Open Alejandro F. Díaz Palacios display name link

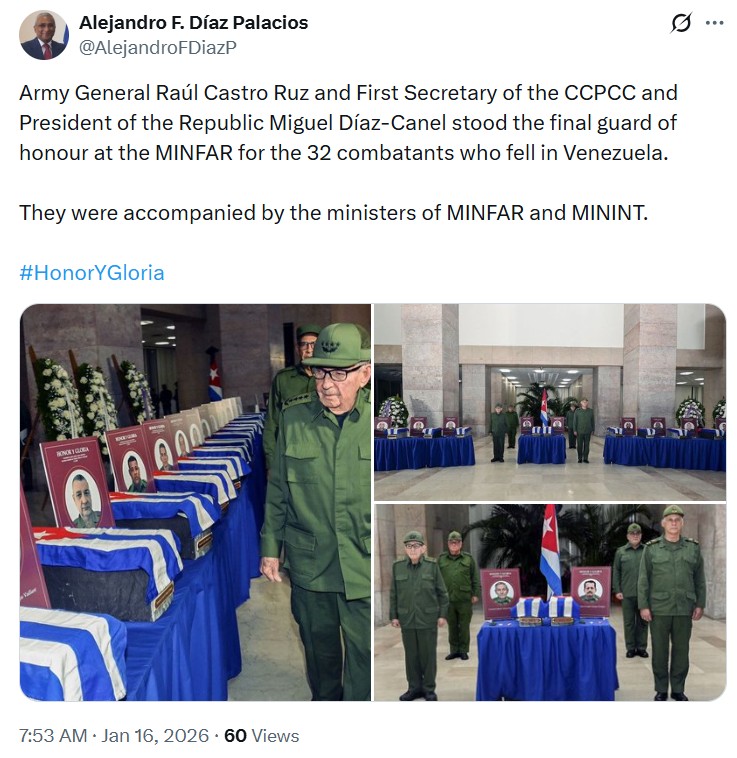point(193,22)
